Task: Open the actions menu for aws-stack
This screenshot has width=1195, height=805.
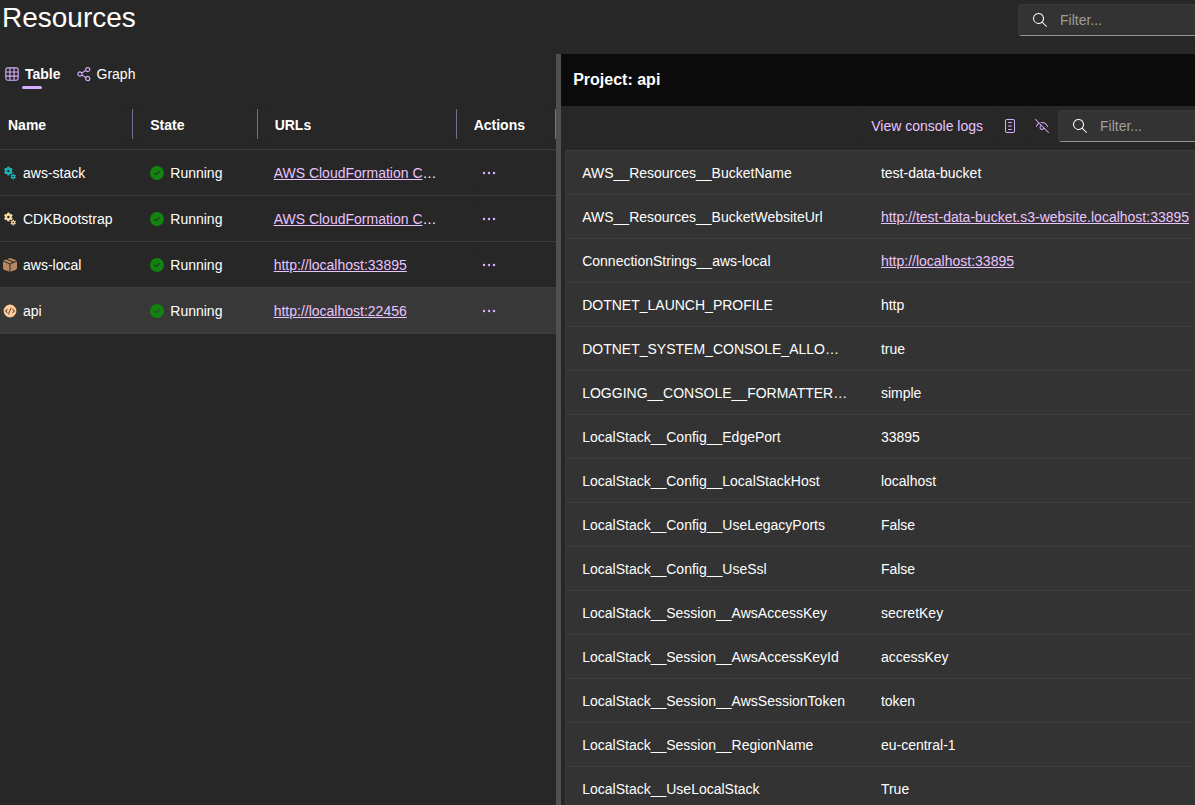Action: point(489,172)
